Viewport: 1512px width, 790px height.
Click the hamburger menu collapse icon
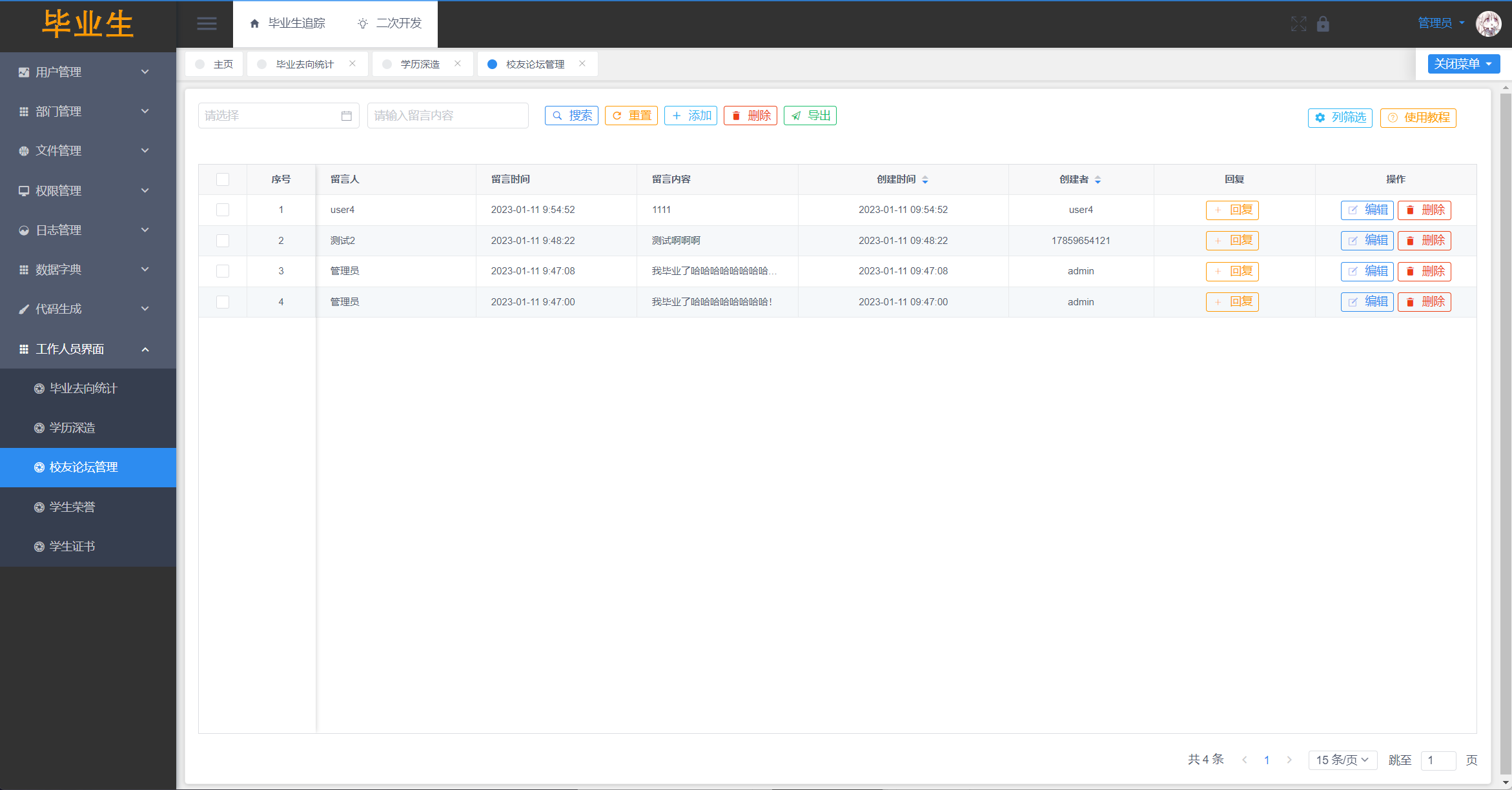click(207, 24)
